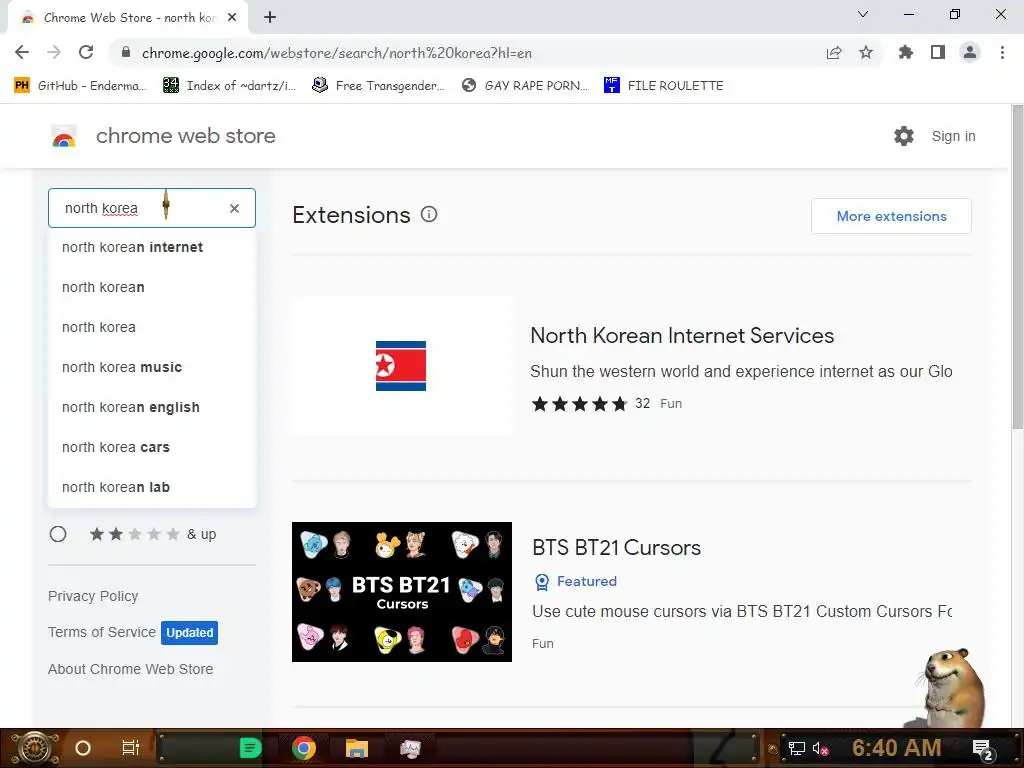Choose the suggestion north korea
This screenshot has width=1024, height=768.
[x=152, y=327]
